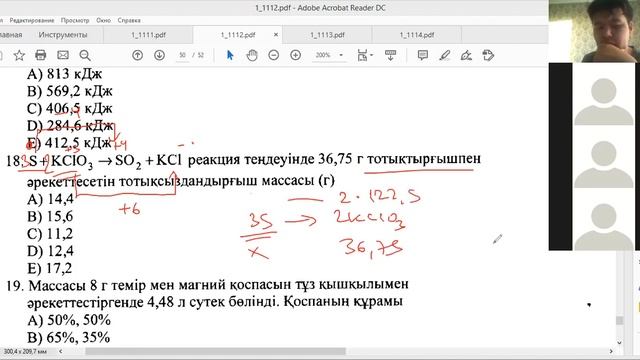
Task: Go to previous page arrow
Action: point(138,55)
